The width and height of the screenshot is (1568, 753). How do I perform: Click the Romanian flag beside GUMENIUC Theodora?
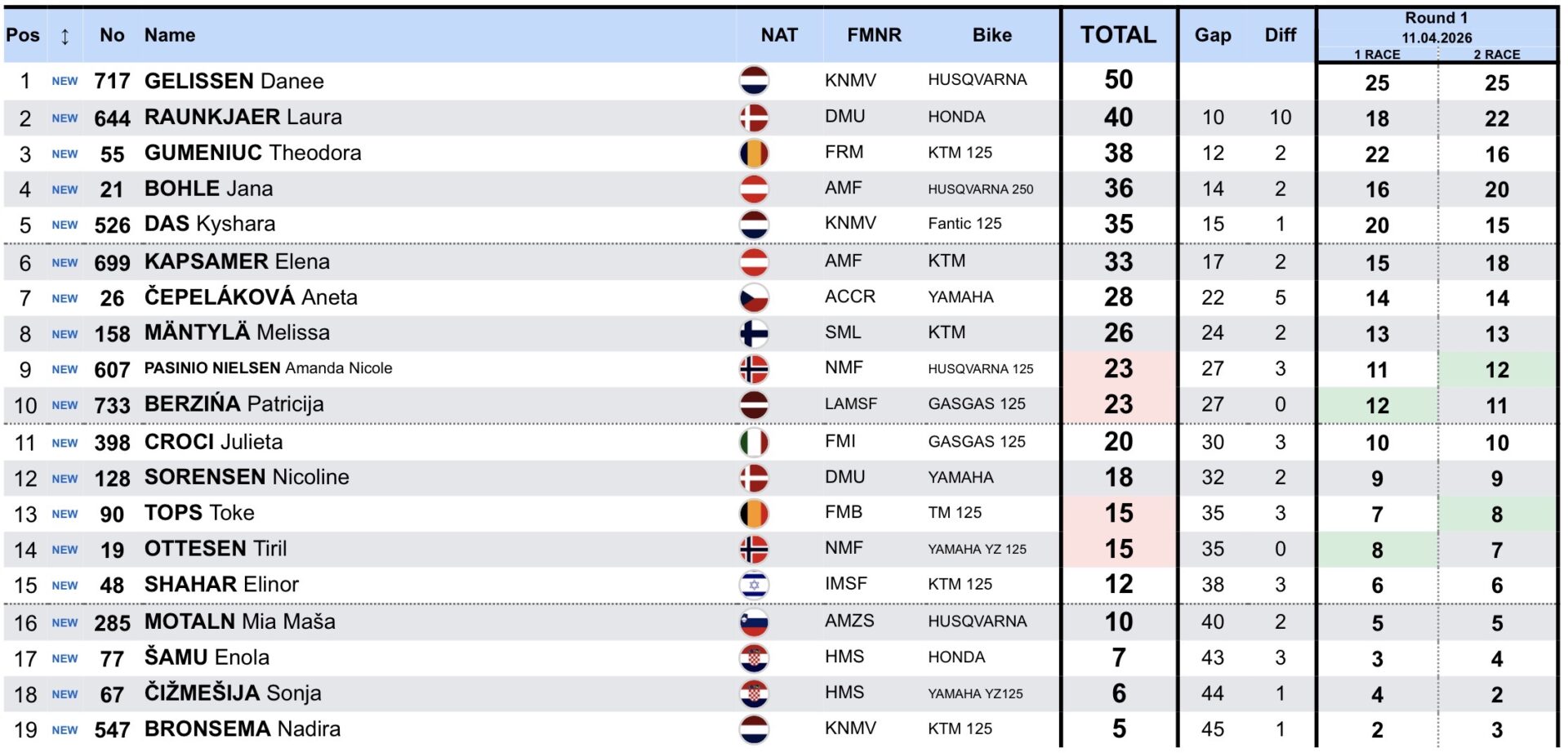(754, 154)
